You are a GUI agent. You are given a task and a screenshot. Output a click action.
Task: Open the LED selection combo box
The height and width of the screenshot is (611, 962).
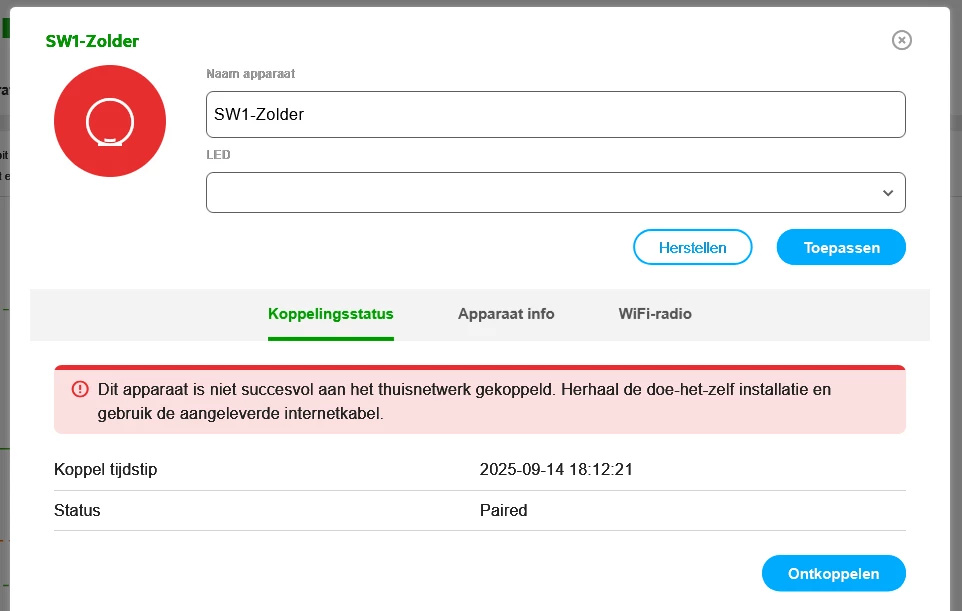[x=540, y=193]
